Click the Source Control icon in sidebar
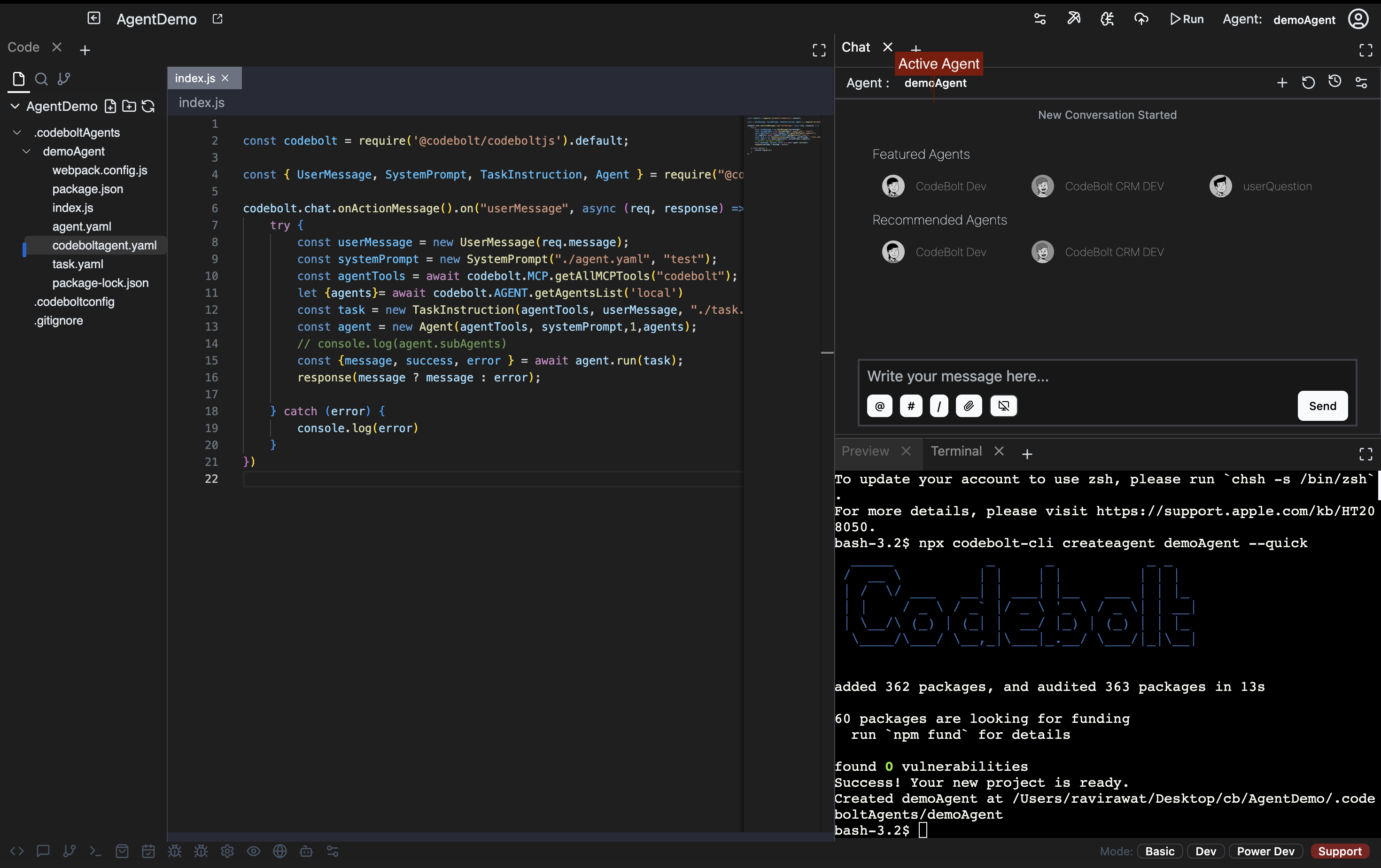This screenshot has height=868, width=1381. point(64,78)
